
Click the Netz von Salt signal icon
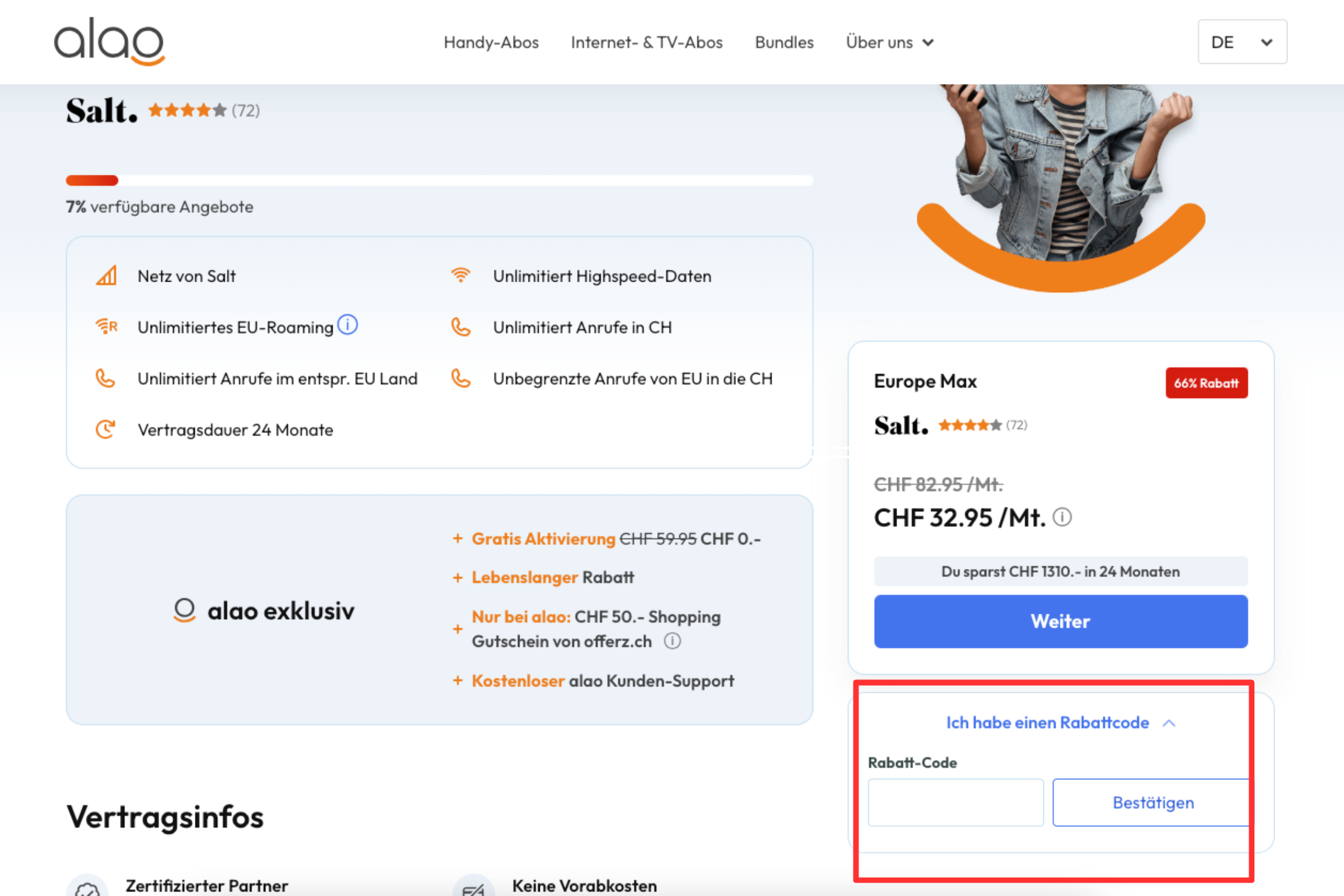(x=106, y=276)
